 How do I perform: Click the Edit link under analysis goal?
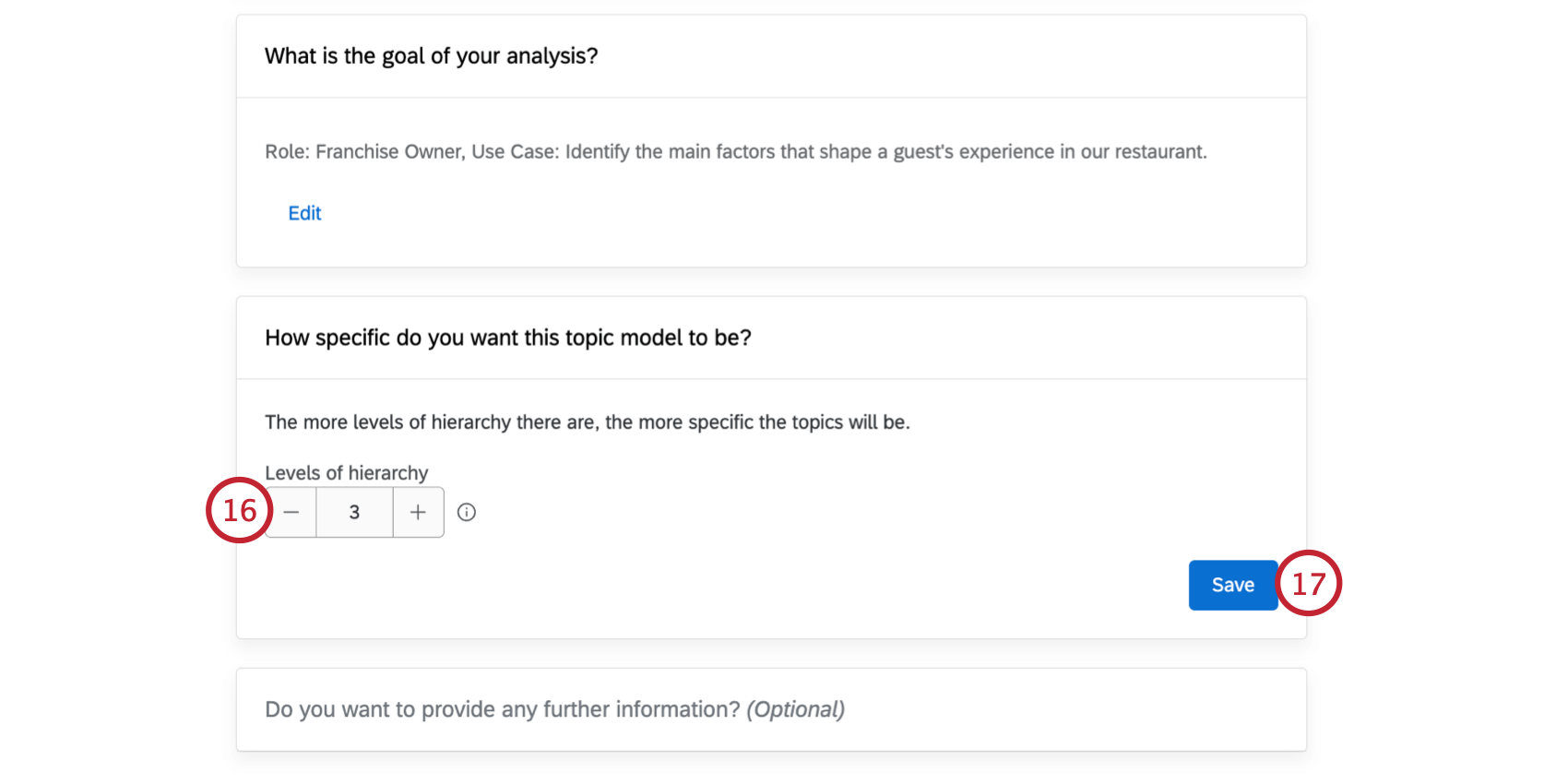coord(304,213)
